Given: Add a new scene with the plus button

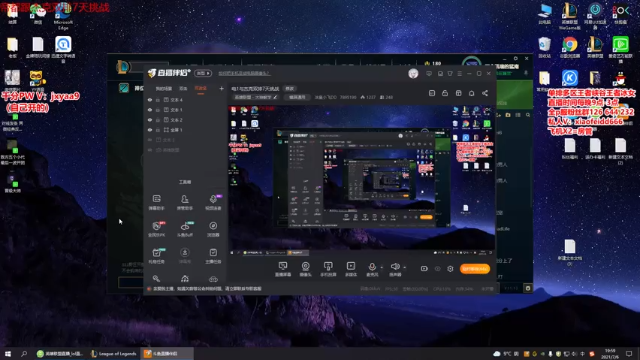Looking at the screenshot, I should click(x=221, y=88).
